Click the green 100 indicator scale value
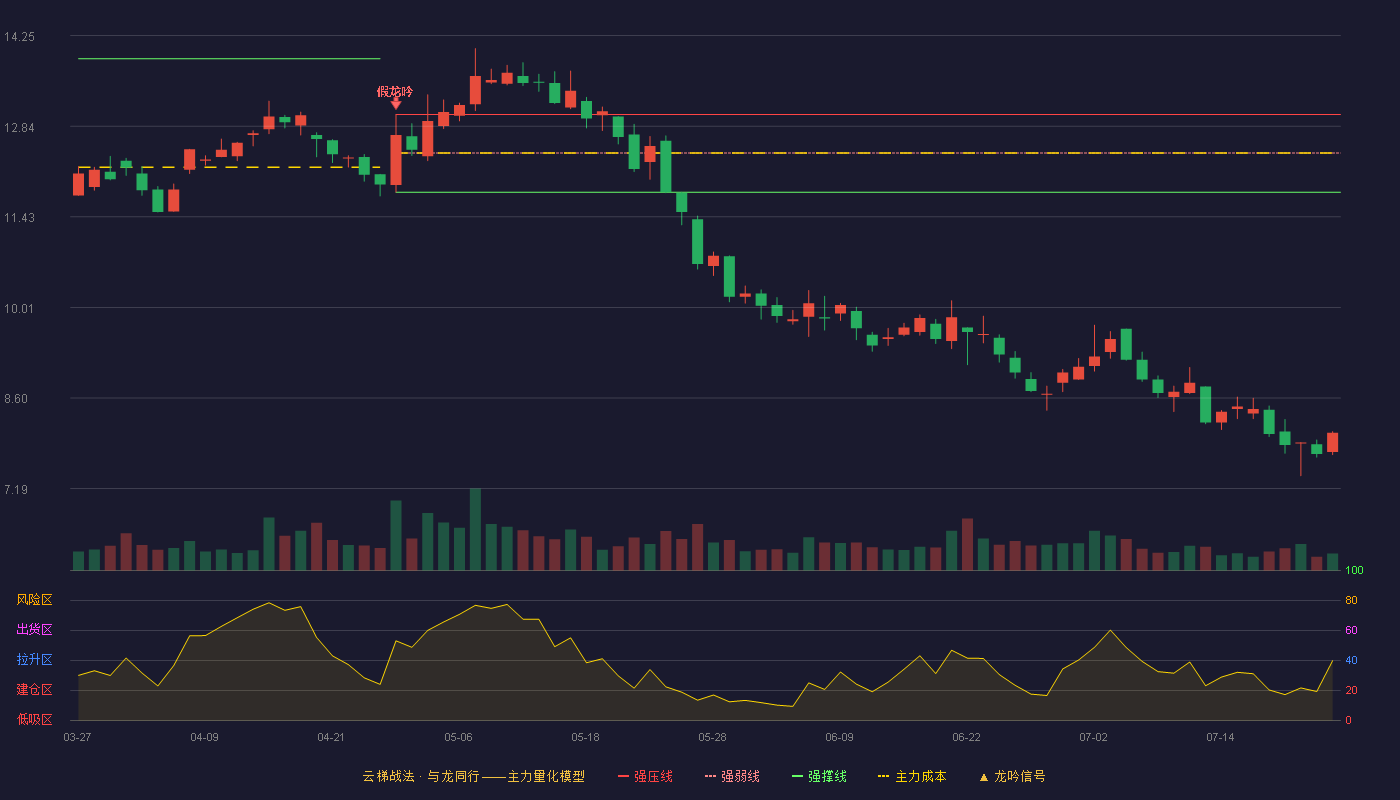 pos(1354,571)
